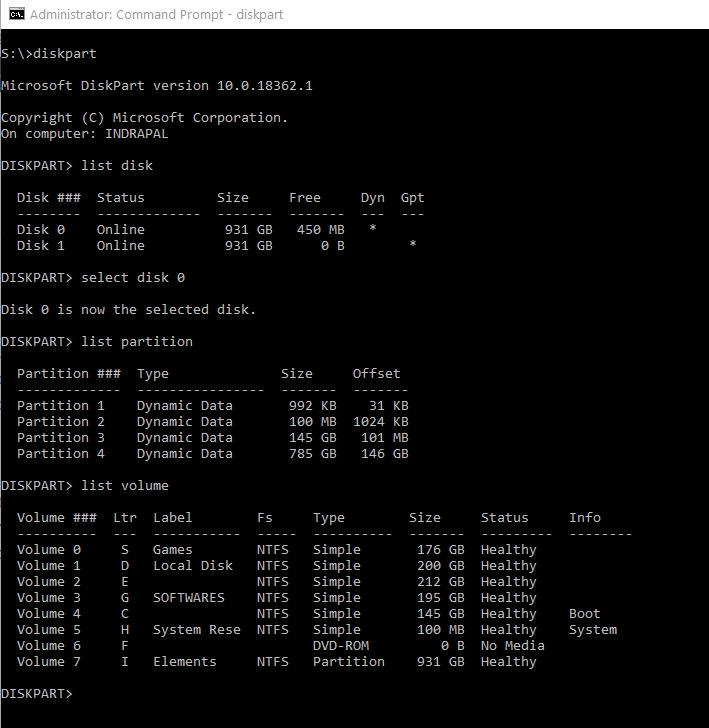Click the 'S:\>diskpart' command line
The image size is (709, 728).
coord(48,53)
